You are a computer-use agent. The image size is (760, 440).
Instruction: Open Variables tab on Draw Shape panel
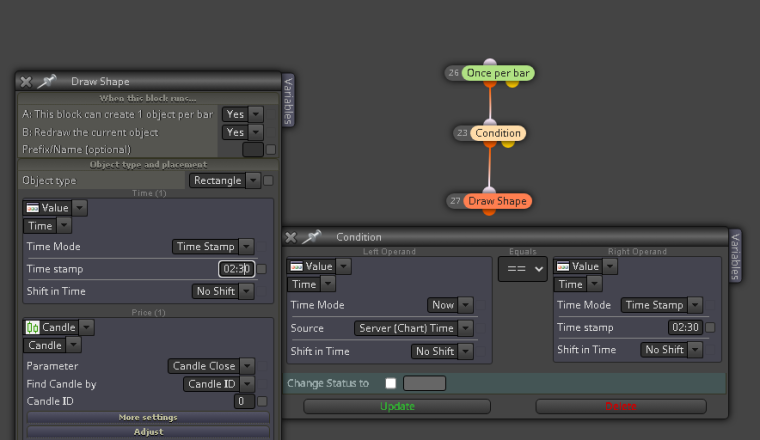click(x=288, y=101)
